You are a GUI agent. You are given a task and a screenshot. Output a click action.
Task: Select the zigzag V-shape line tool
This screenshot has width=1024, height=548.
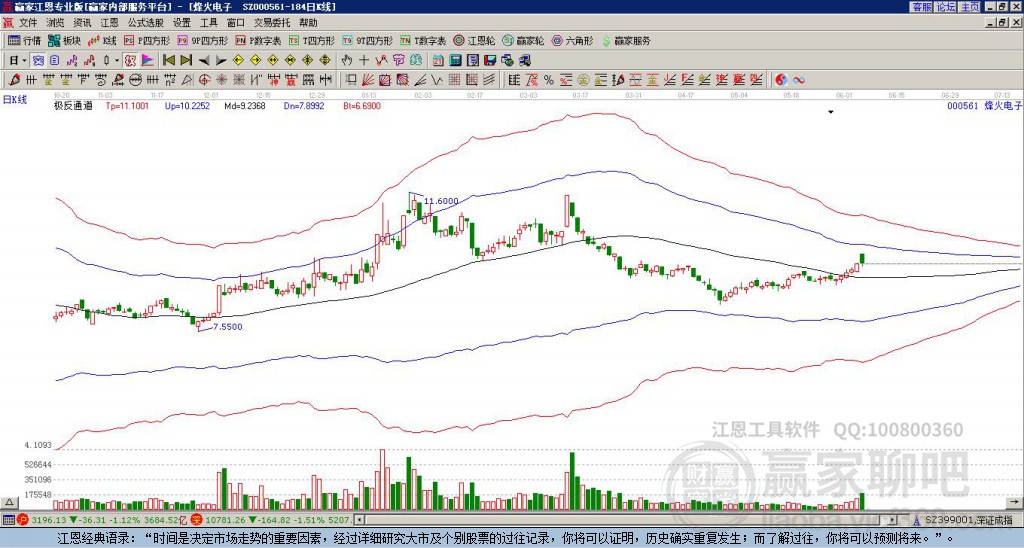coord(436,80)
